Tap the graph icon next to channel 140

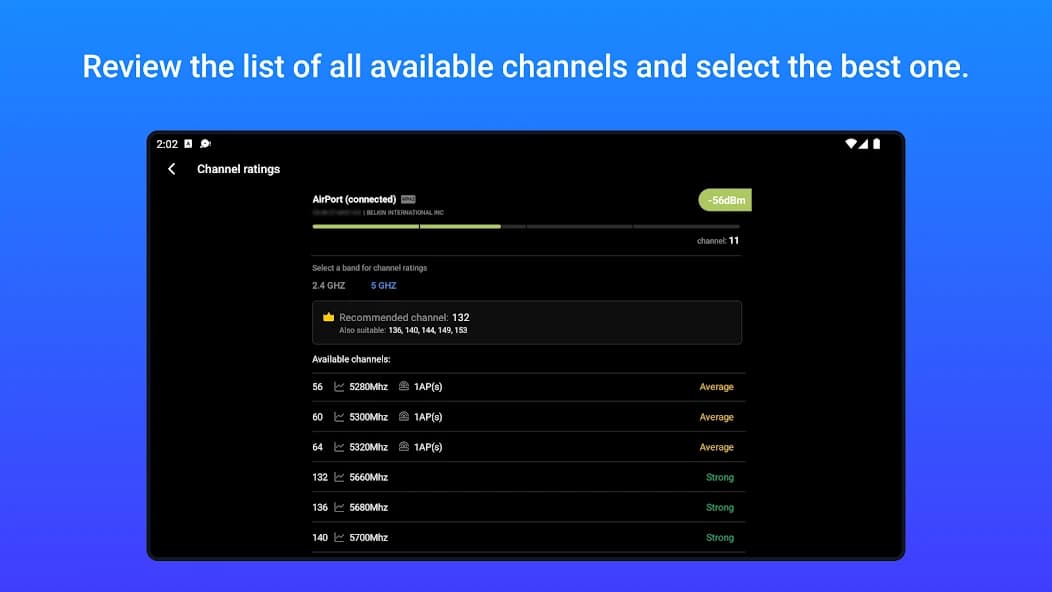click(339, 537)
